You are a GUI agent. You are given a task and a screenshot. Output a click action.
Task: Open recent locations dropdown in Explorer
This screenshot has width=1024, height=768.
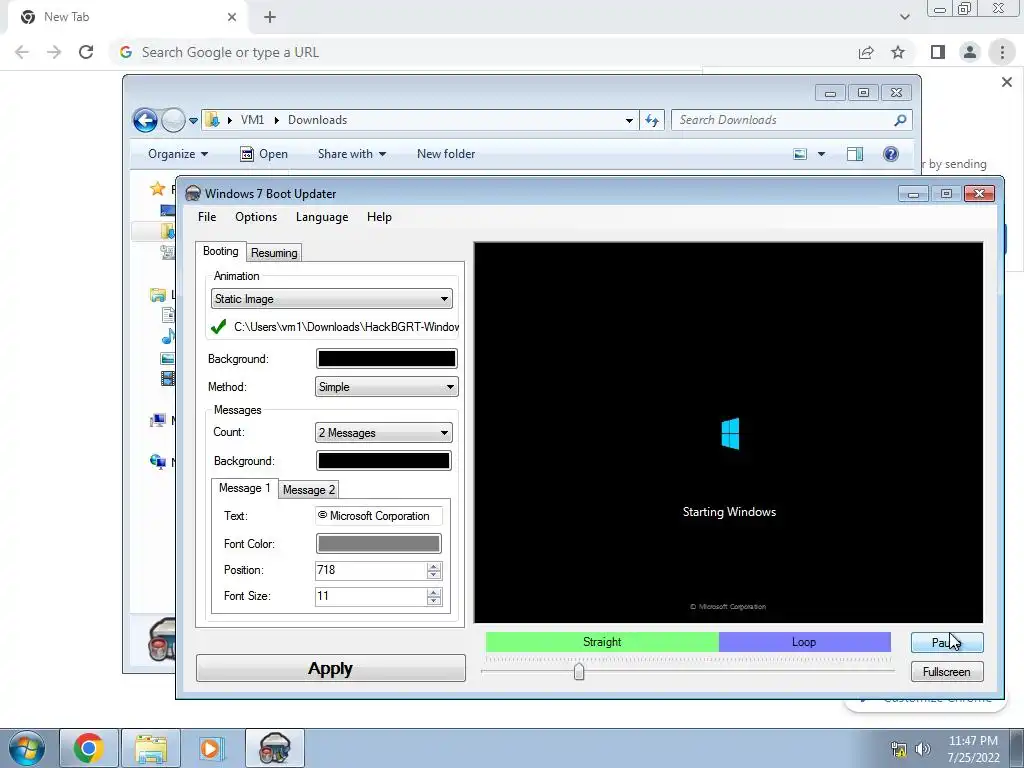pyautogui.click(x=193, y=121)
